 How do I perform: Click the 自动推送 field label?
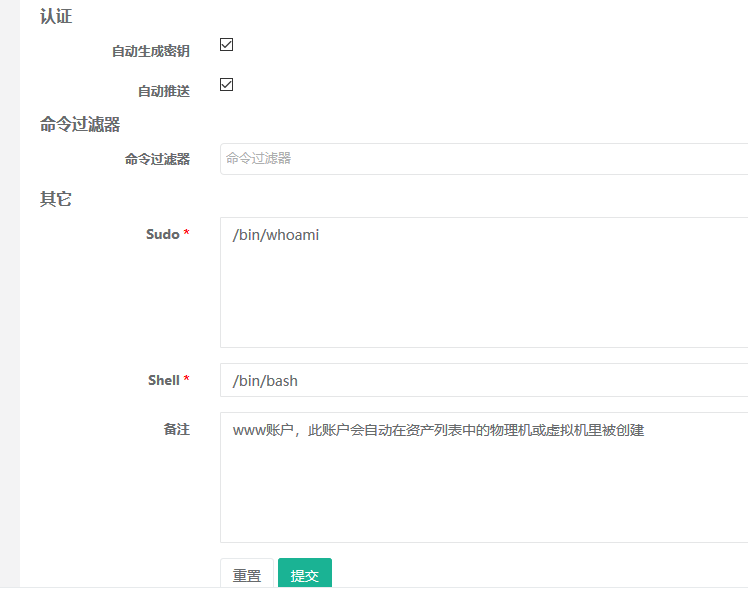[x=163, y=91]
